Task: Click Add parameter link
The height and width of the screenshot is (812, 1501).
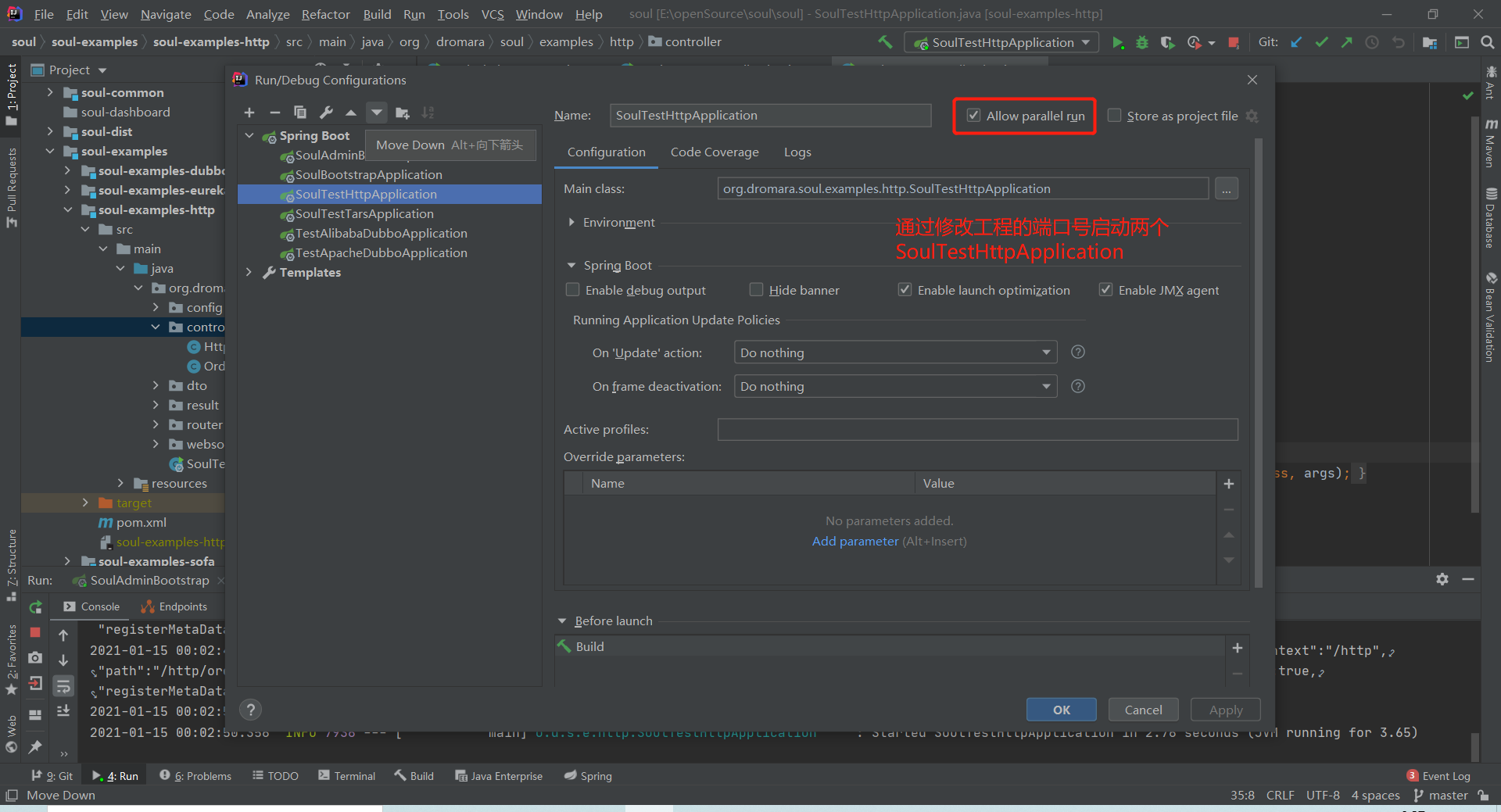Action: [x=855, y=541]
